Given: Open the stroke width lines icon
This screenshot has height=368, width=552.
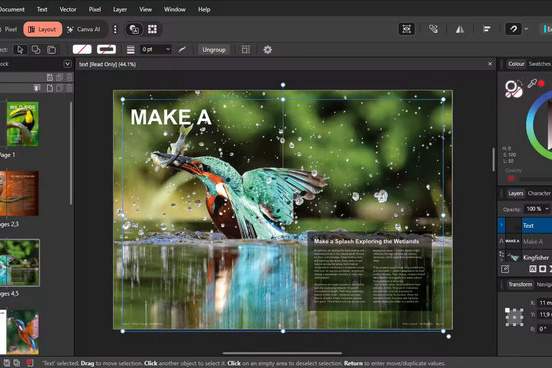Looking at the screenshot, I should coord(131,50).
